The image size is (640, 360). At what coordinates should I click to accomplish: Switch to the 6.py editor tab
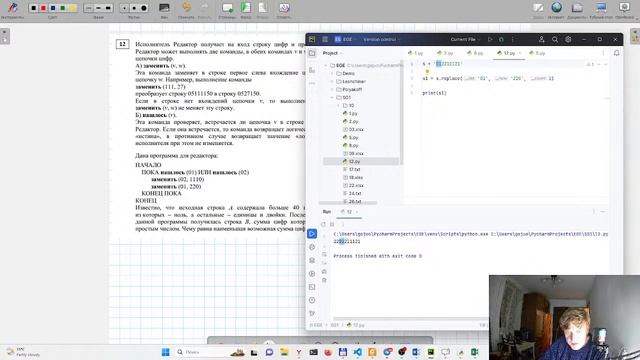coord(476,53)
